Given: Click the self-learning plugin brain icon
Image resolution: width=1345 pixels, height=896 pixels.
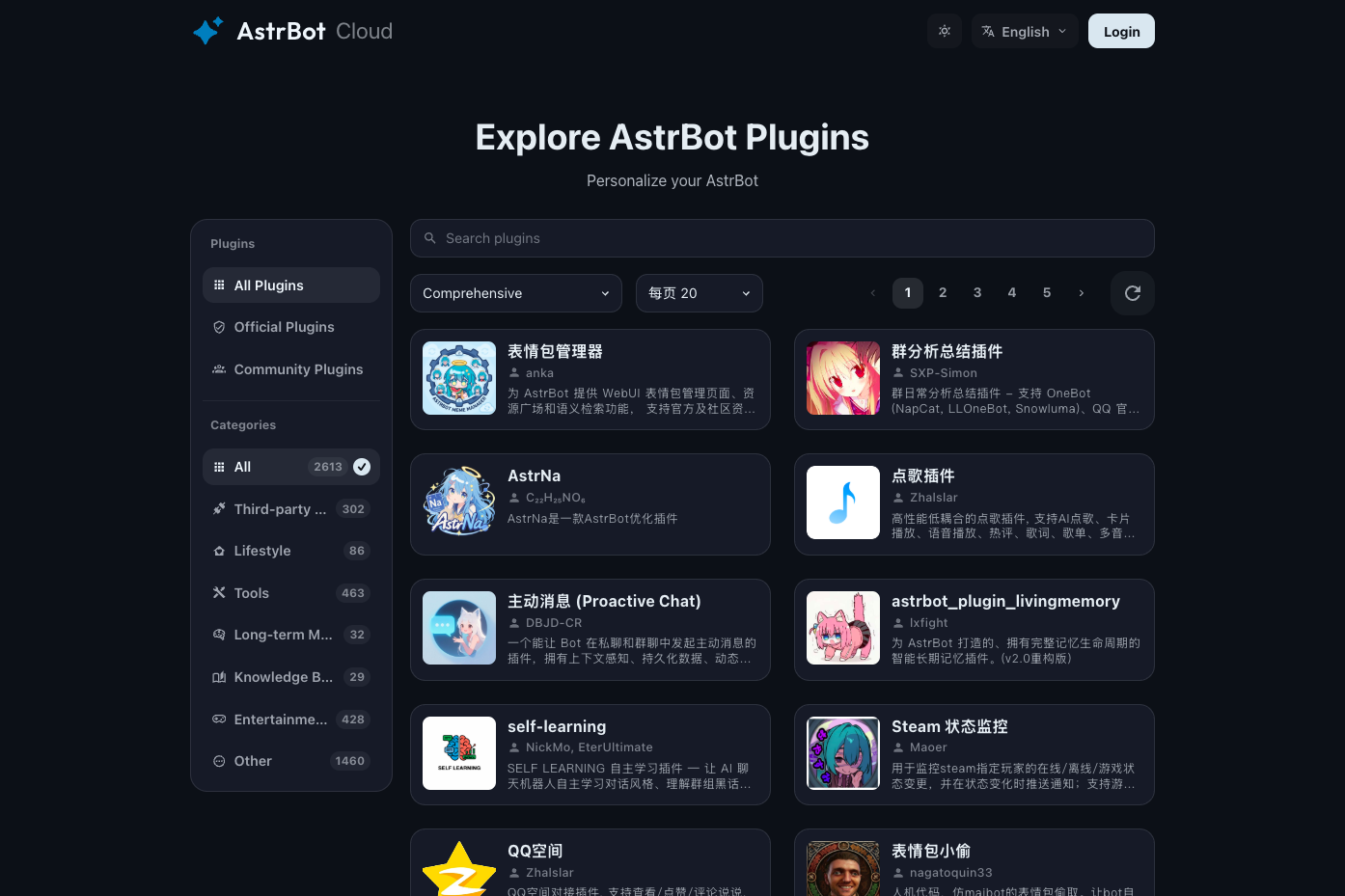Looking at the screenshot, I should point(459,753).
